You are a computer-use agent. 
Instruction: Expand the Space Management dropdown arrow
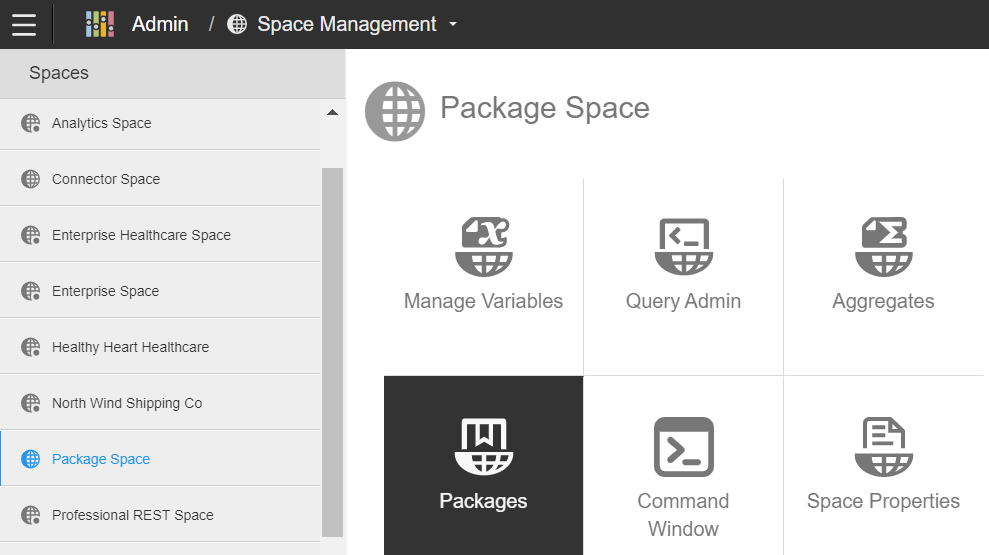coord(453,25)
